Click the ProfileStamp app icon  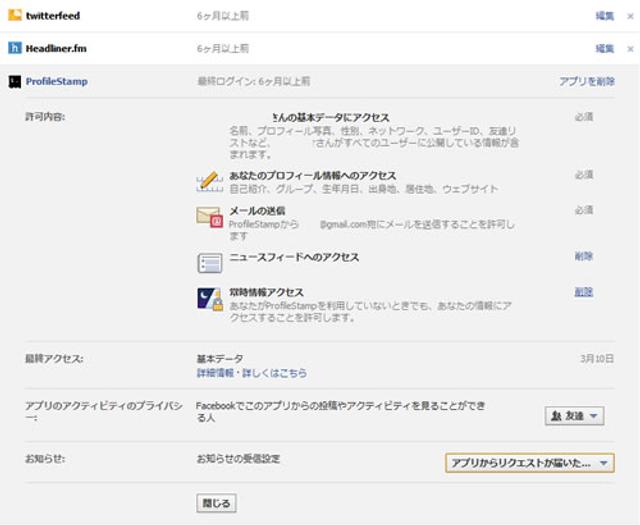point(15,82)
